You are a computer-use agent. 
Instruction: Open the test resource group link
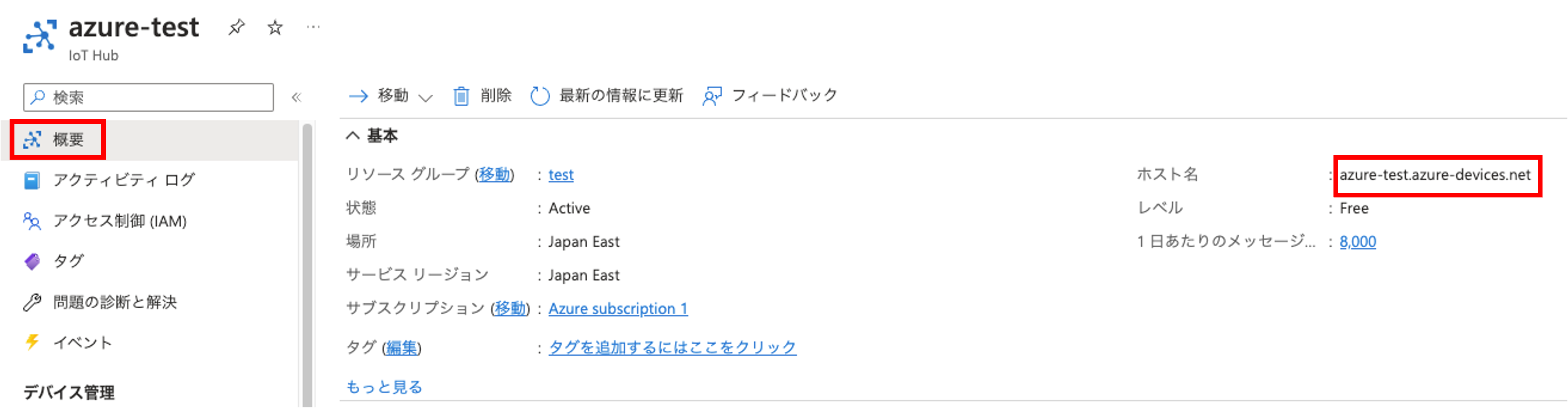pos(561,175)
